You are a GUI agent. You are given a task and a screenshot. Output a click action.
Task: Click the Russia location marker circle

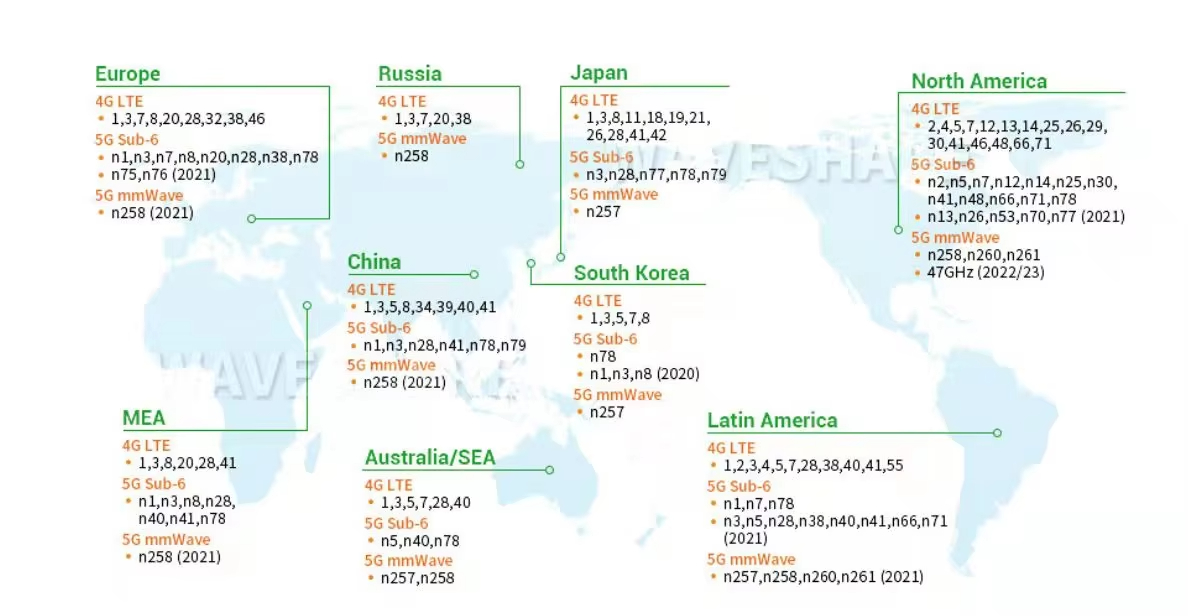pos(520,163)
